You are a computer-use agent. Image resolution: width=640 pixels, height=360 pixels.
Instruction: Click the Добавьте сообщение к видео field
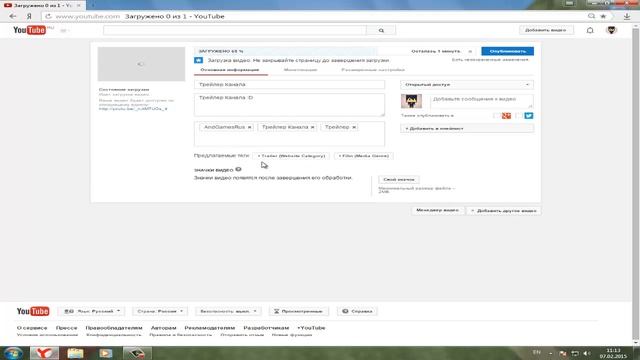(x=482, y=101)
